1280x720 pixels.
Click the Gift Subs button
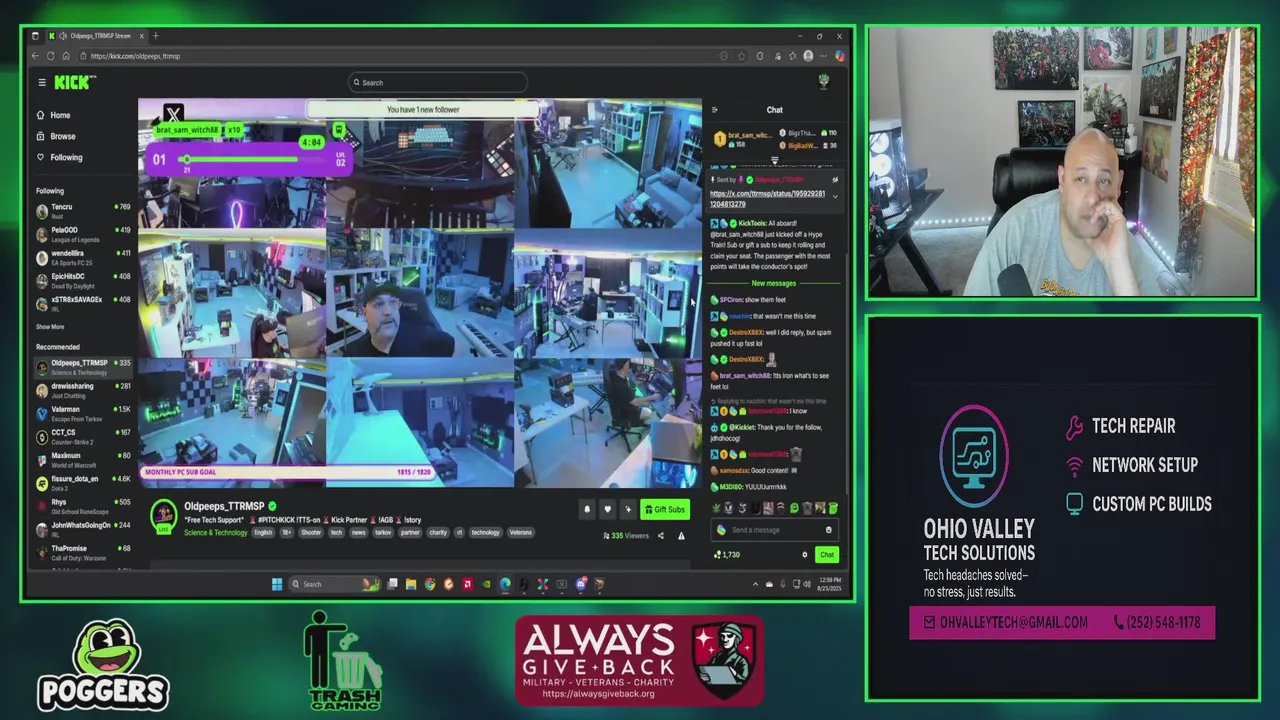pos(665,509)
